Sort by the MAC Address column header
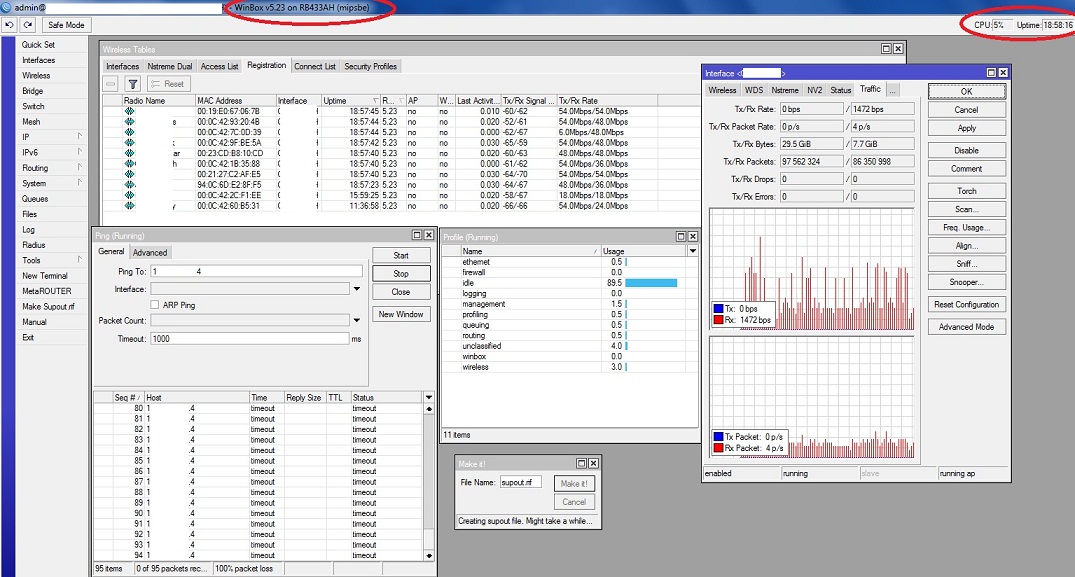The width and height of the screenshot is (1075, 577). point(235,100)
